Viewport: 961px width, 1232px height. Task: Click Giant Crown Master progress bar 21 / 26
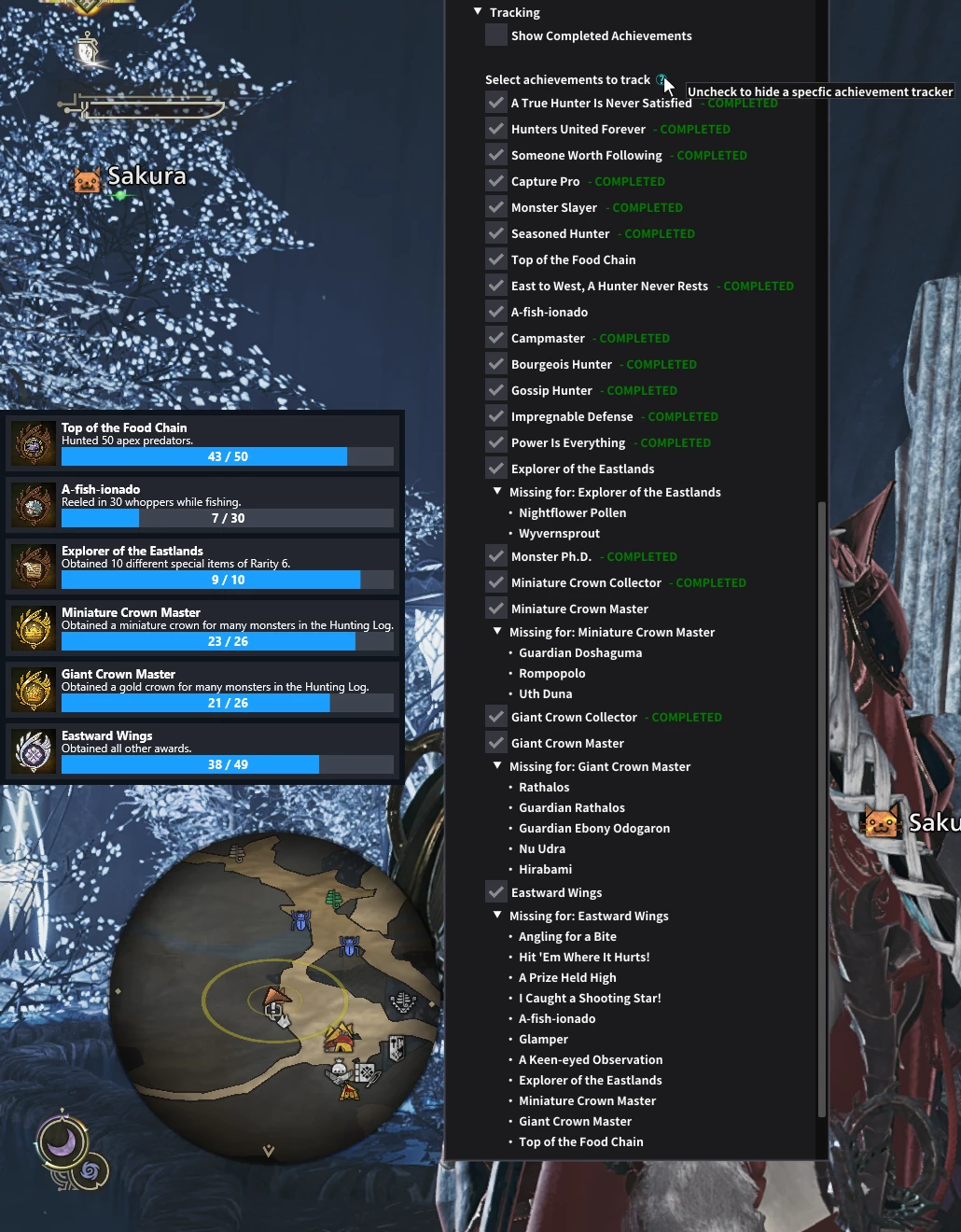(228, 703)
